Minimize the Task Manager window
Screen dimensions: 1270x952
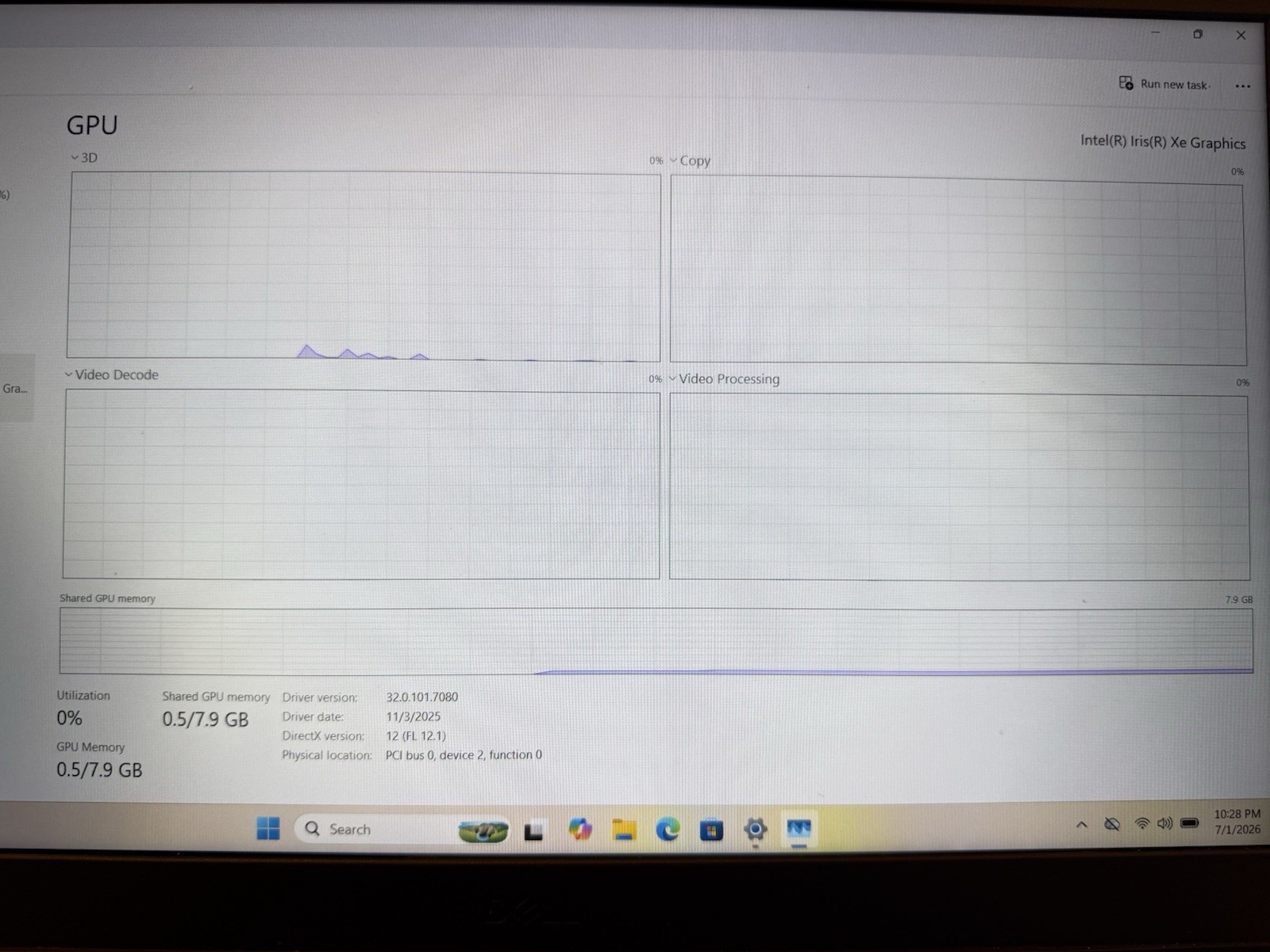coord(1156,33)
